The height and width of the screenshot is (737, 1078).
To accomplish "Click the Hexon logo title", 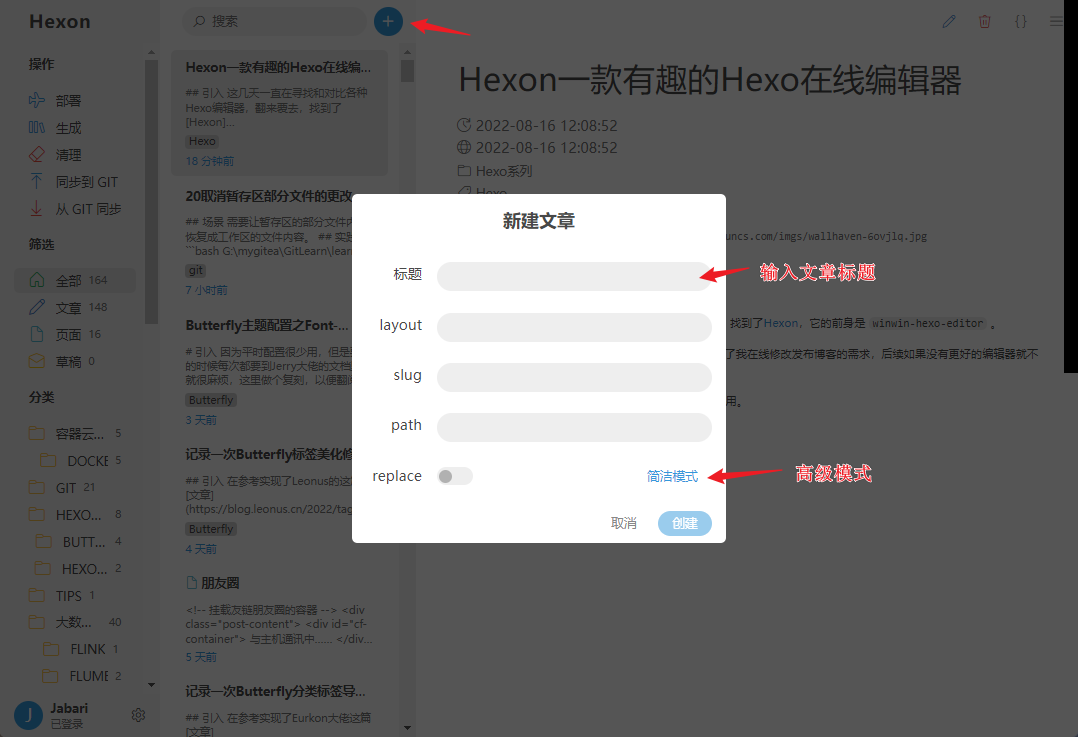I will point(60,21).
